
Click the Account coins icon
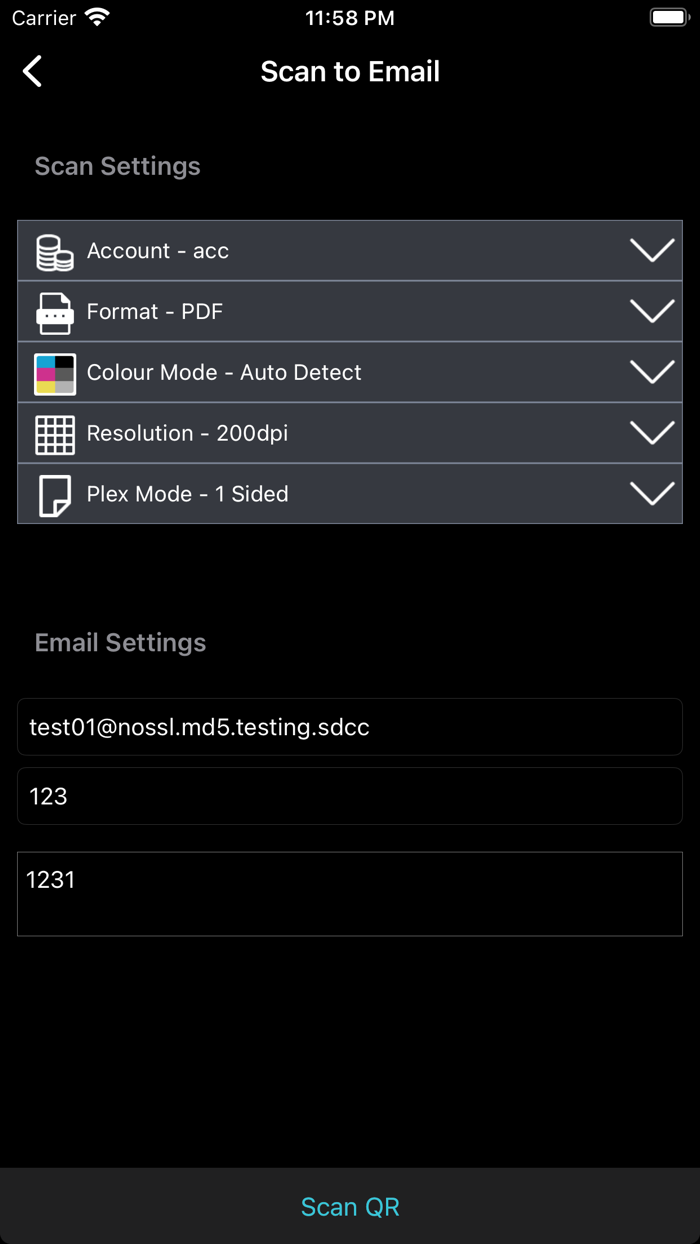[55, 251]
